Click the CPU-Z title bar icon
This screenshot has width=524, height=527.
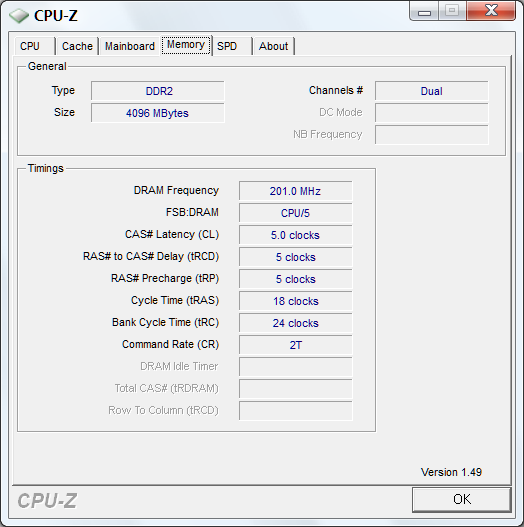[19, 15]
